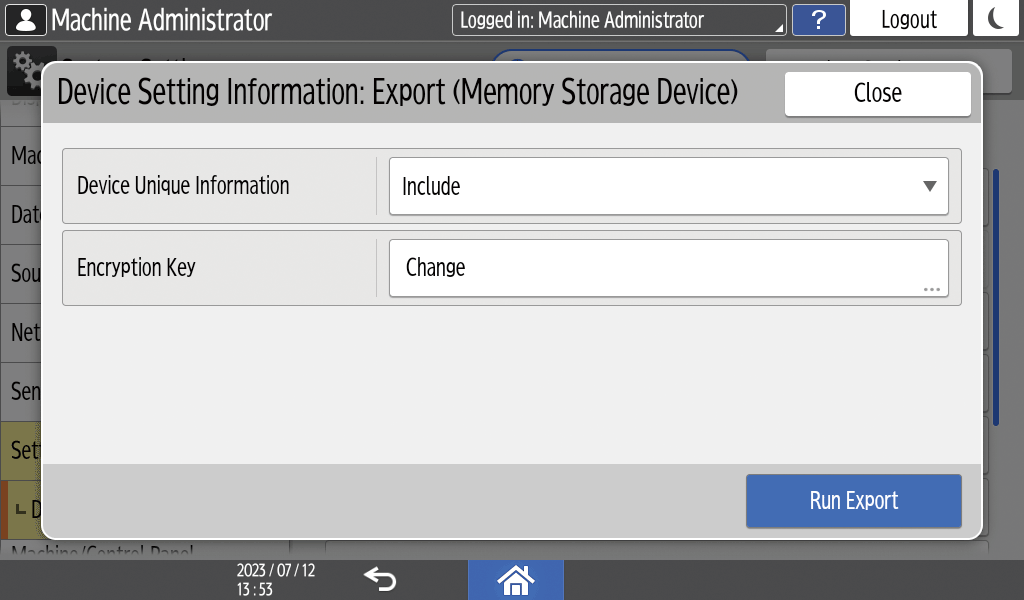1024x600 pixels.
Task: Open the Device Unique Information combo box
Action: pyautogui.click(x=668, y=186)
